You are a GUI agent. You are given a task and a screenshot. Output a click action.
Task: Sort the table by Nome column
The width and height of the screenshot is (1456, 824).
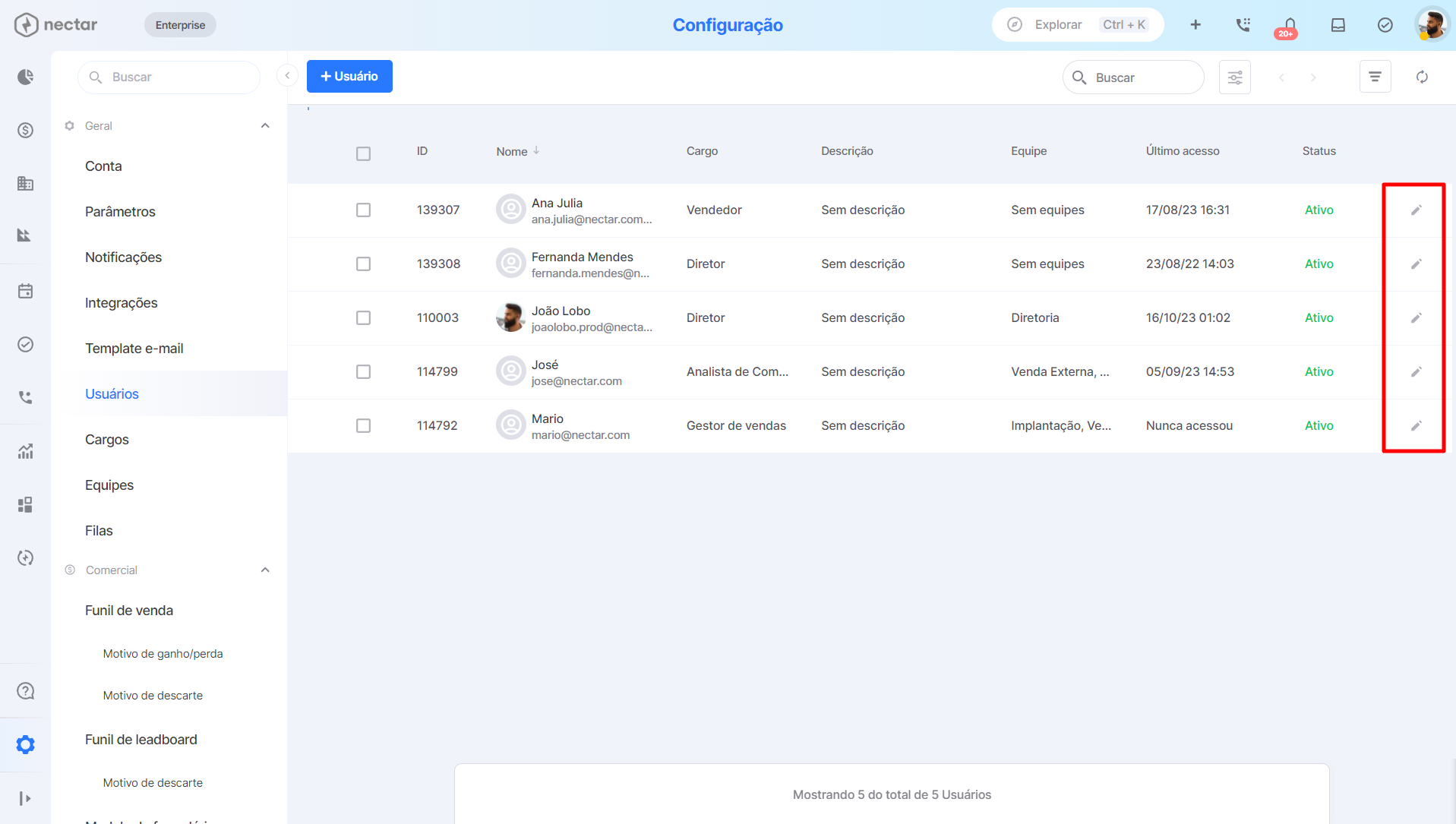pos(518,151)
